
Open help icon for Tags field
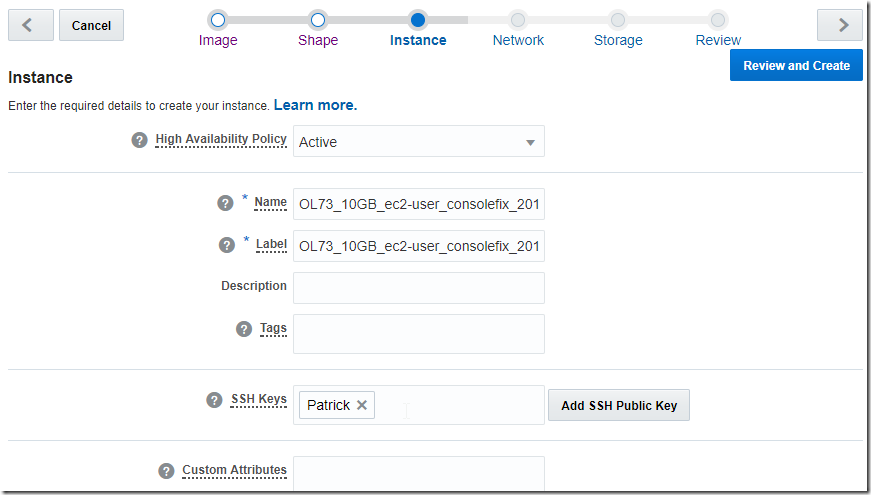pyautogui.click(x=244, y=329)
